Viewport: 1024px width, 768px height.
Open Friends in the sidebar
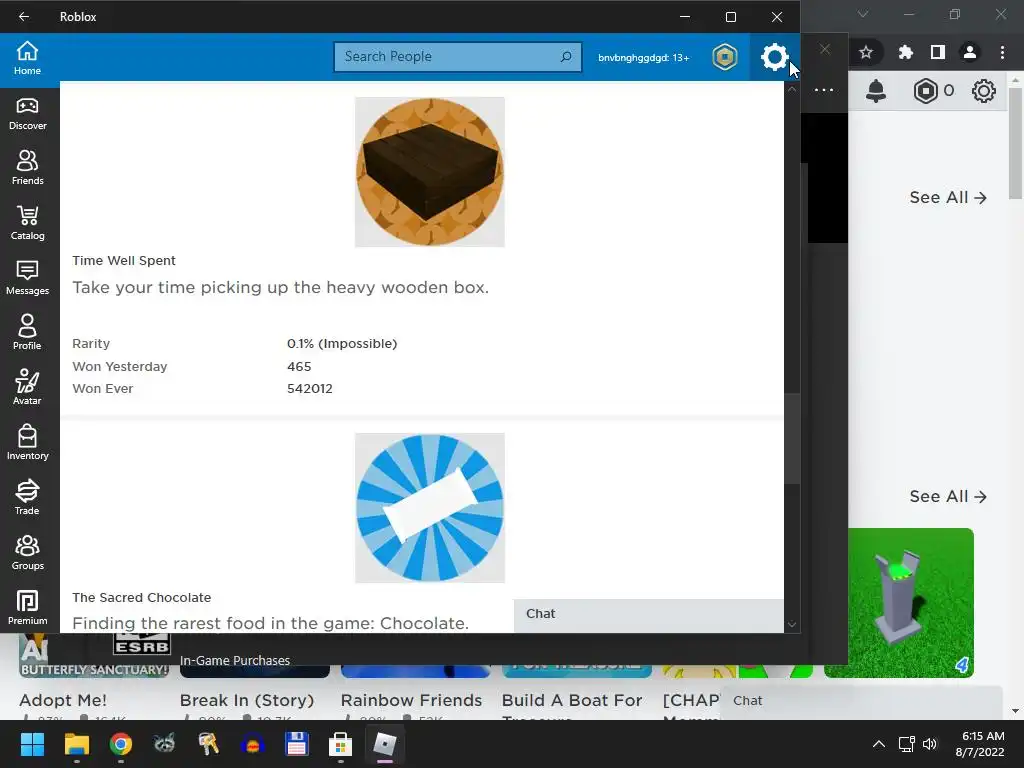[27, 168]
